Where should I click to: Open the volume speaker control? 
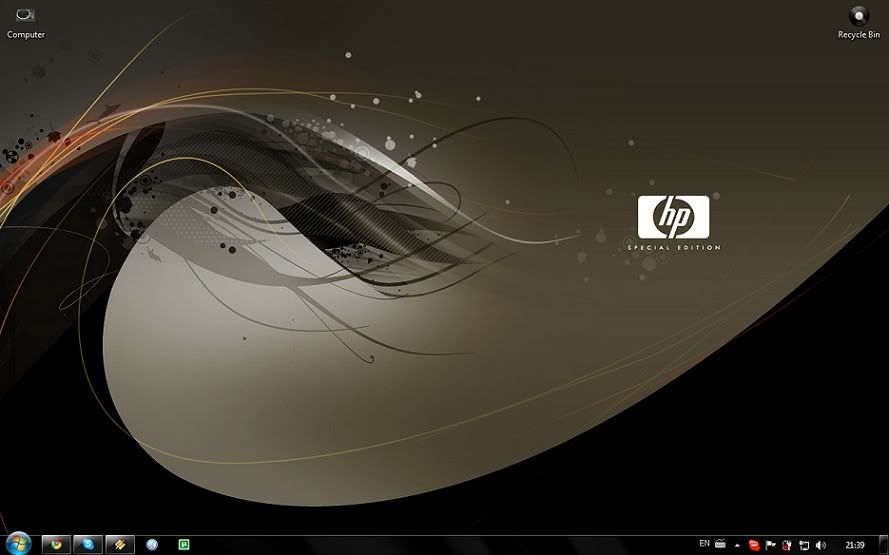(x=820, y=545)
